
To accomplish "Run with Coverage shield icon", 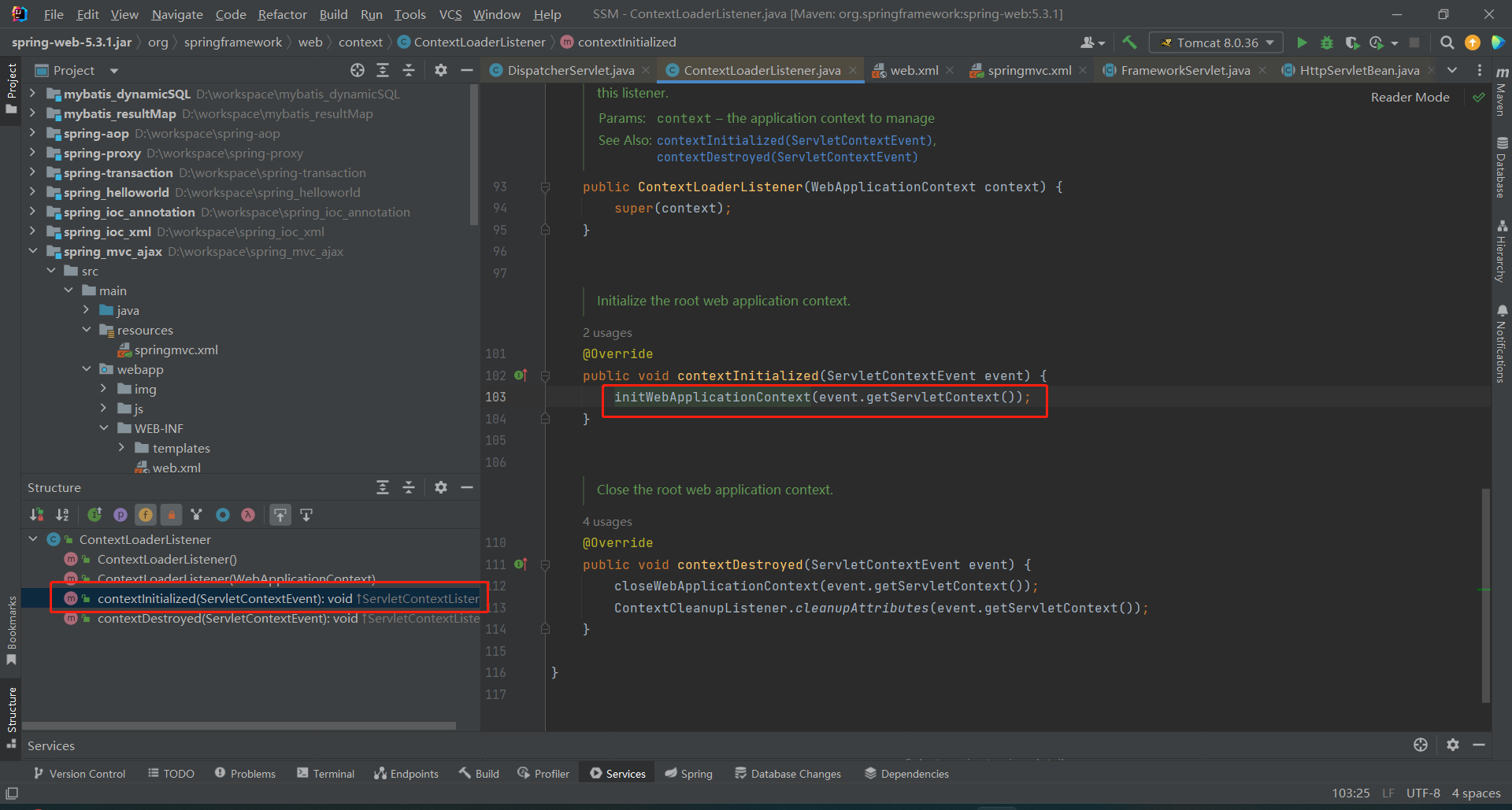I will pos(1352,43).
